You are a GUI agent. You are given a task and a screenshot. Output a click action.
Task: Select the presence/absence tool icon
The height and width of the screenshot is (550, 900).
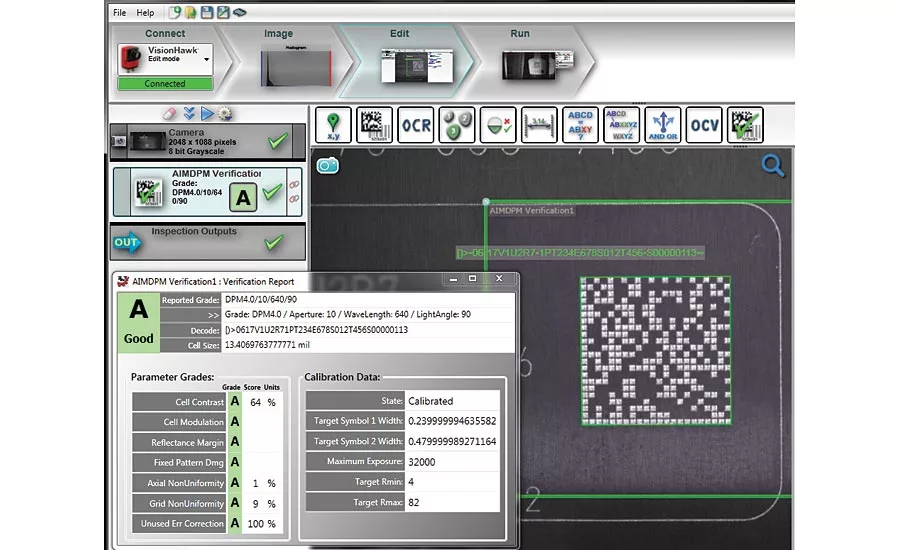click(498, 125)
